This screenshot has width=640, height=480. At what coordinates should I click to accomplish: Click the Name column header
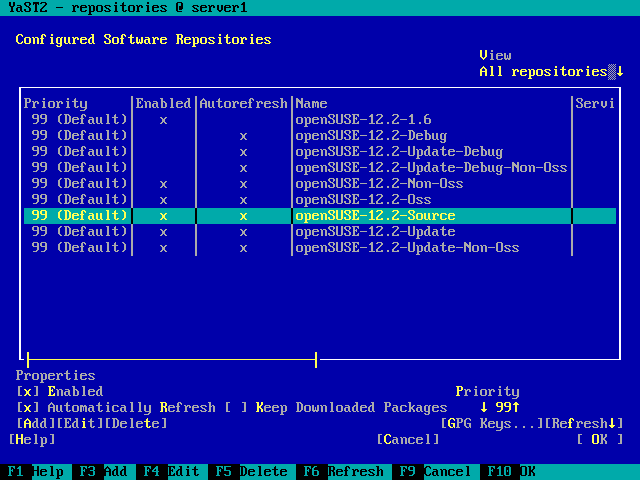pyautogui.click(x=311, y=104)
